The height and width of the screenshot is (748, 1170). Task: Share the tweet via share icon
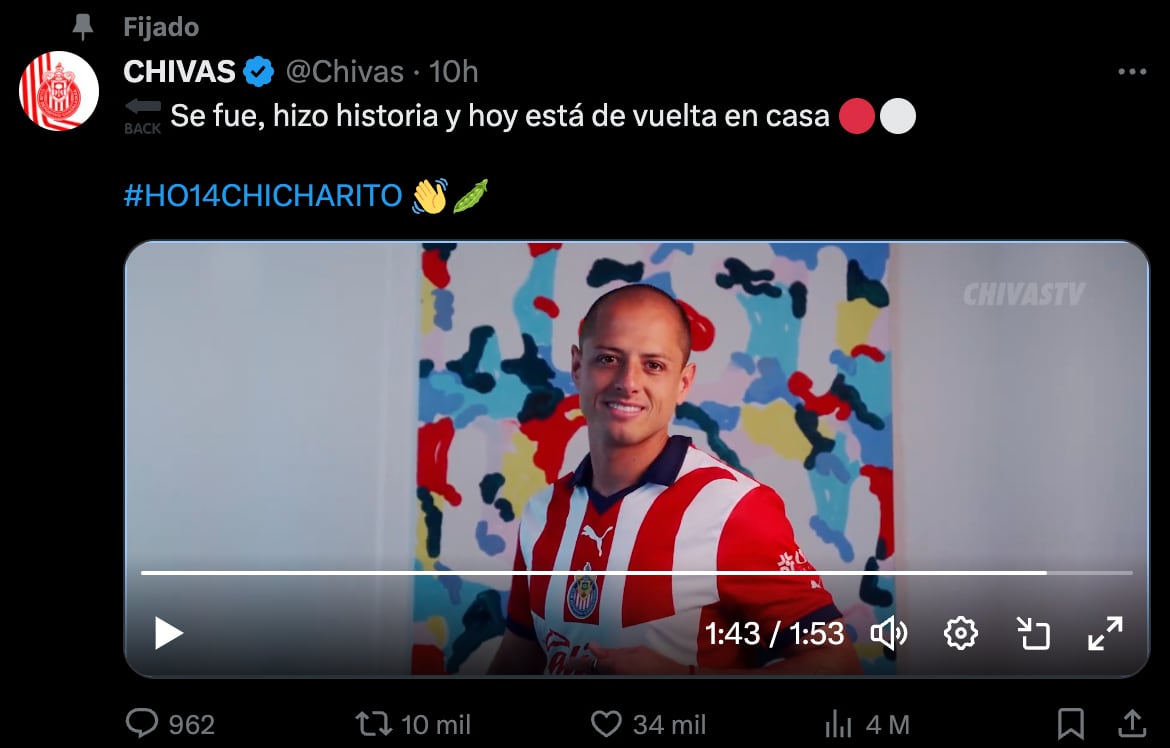(x=1132, y=723)
